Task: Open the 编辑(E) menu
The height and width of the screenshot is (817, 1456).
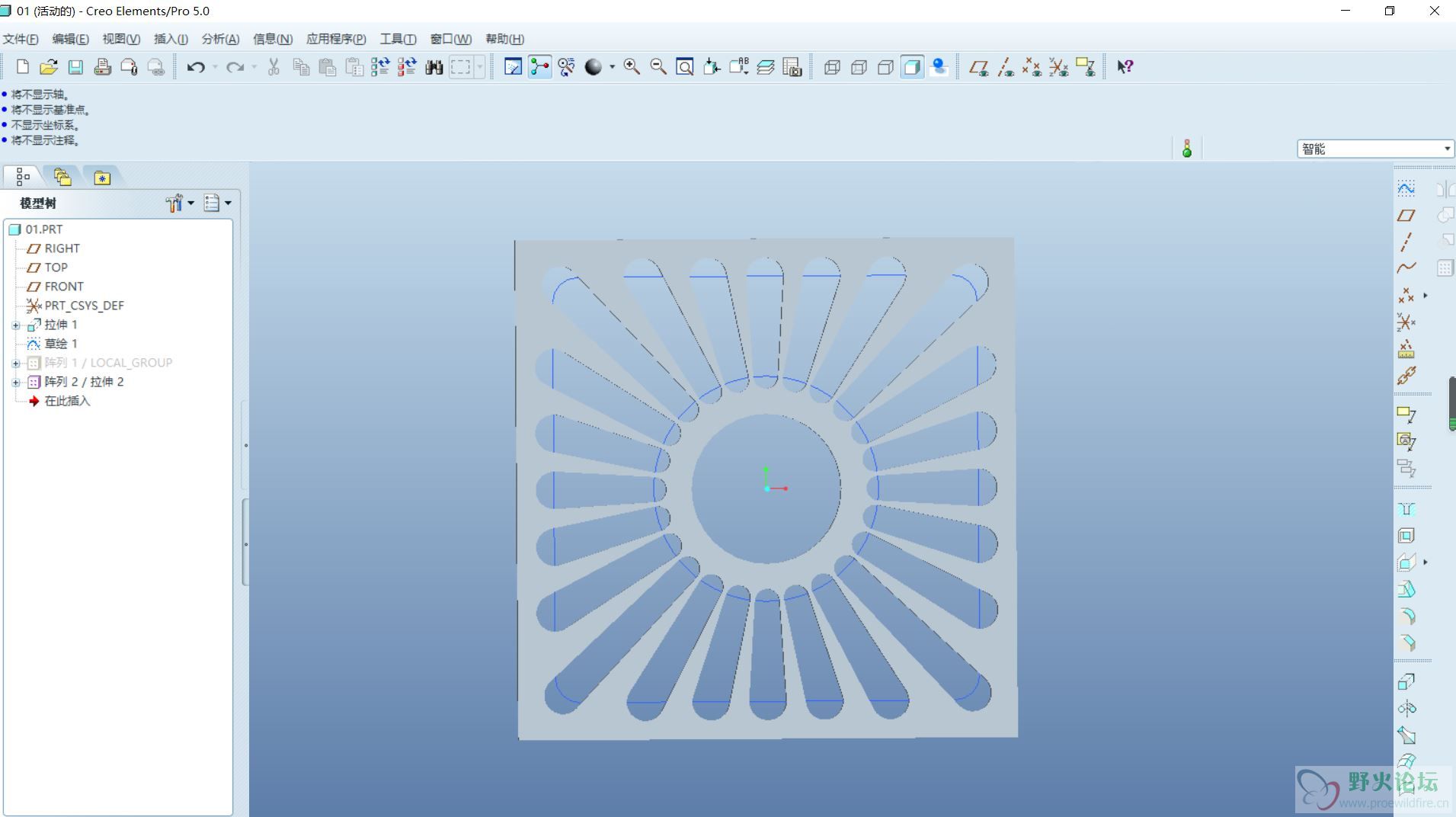Action: (x=70, y=39)
